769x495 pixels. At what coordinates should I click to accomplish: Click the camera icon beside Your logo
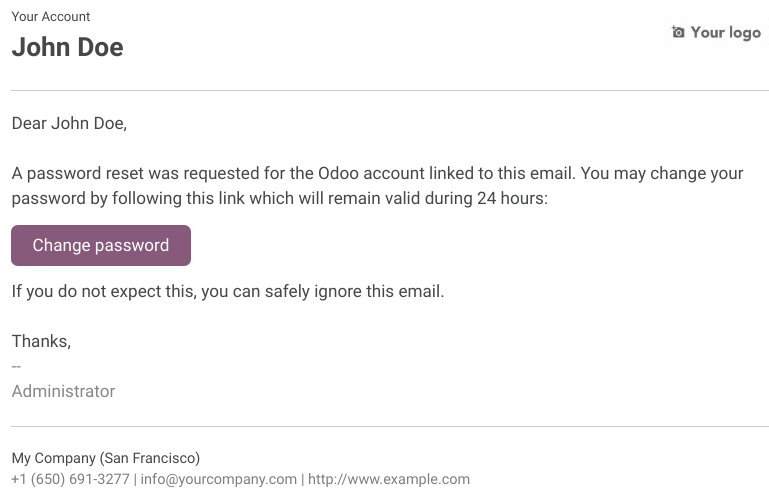click(679, 33)
